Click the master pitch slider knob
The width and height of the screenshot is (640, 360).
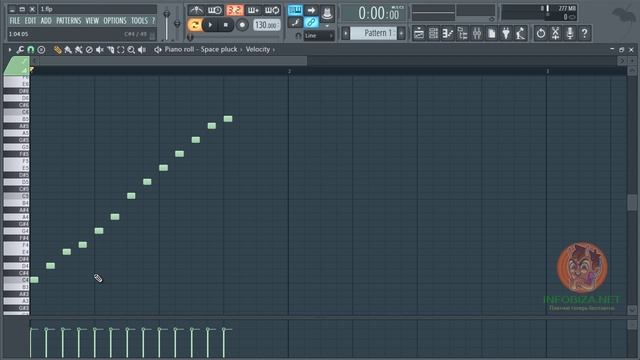click(177, 24)
